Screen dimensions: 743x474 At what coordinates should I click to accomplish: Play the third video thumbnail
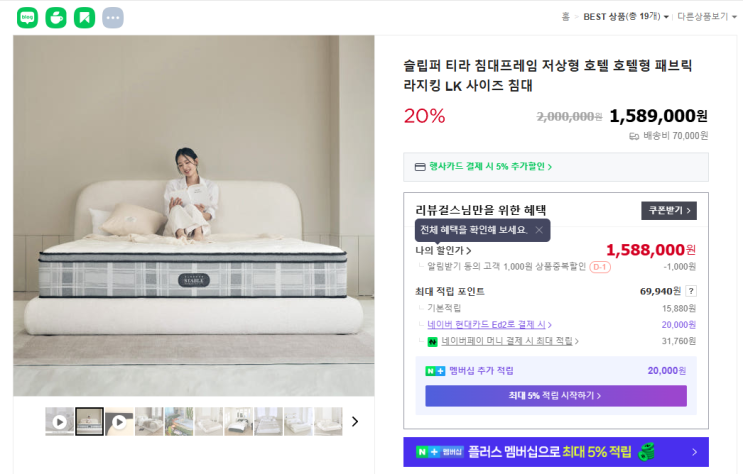[119, 421]
